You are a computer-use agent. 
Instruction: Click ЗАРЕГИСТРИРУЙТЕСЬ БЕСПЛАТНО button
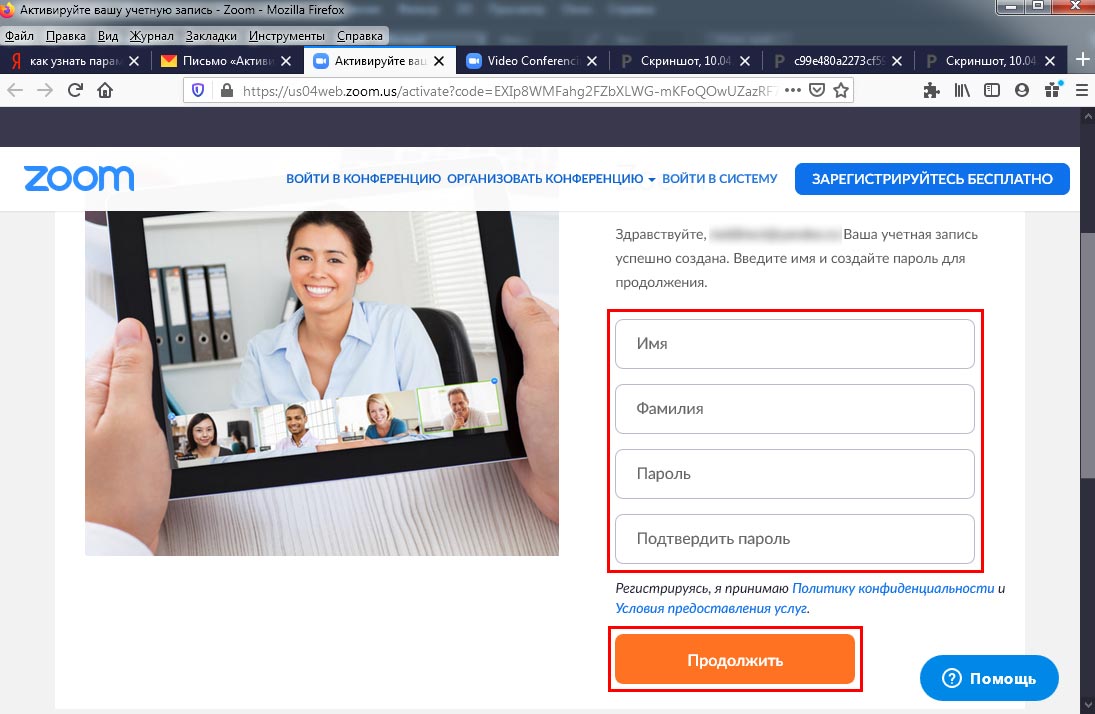[932, 179]
